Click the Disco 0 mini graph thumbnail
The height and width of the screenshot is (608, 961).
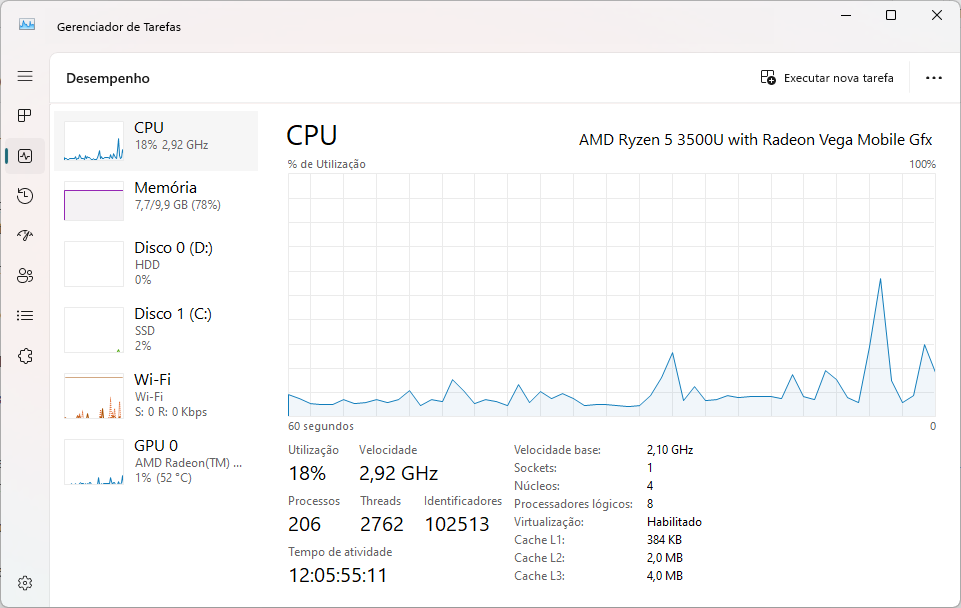point(94,264)
